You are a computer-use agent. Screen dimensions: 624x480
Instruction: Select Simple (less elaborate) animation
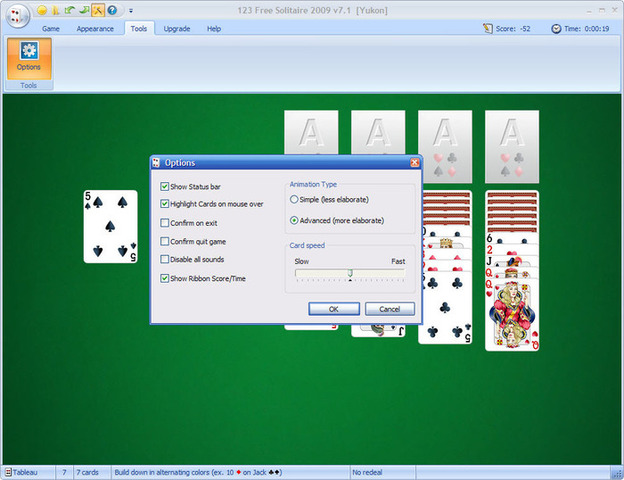(x=294, y=200)
